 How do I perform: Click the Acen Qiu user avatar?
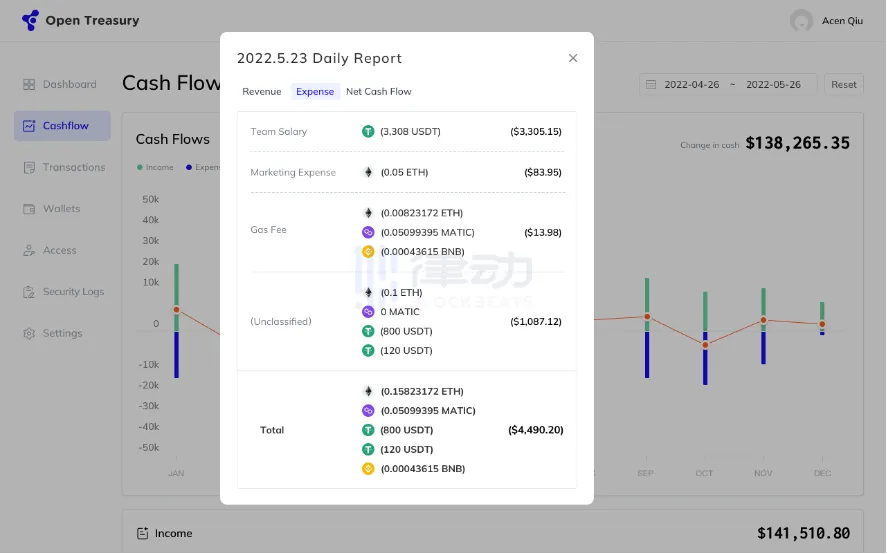tap(801, 21)
